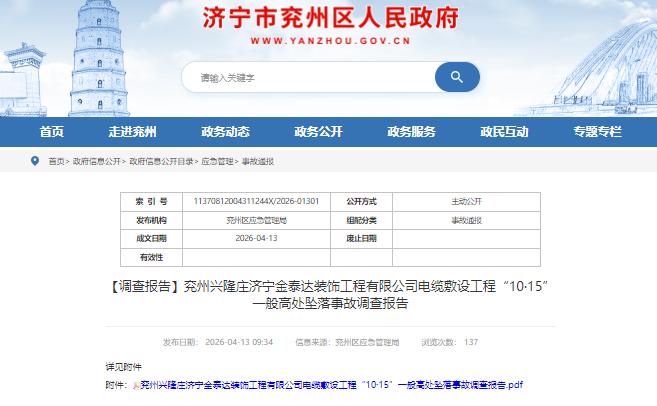657x406 pixels.
Task: Click the blue search magnifier button
Action: [457, 77]
